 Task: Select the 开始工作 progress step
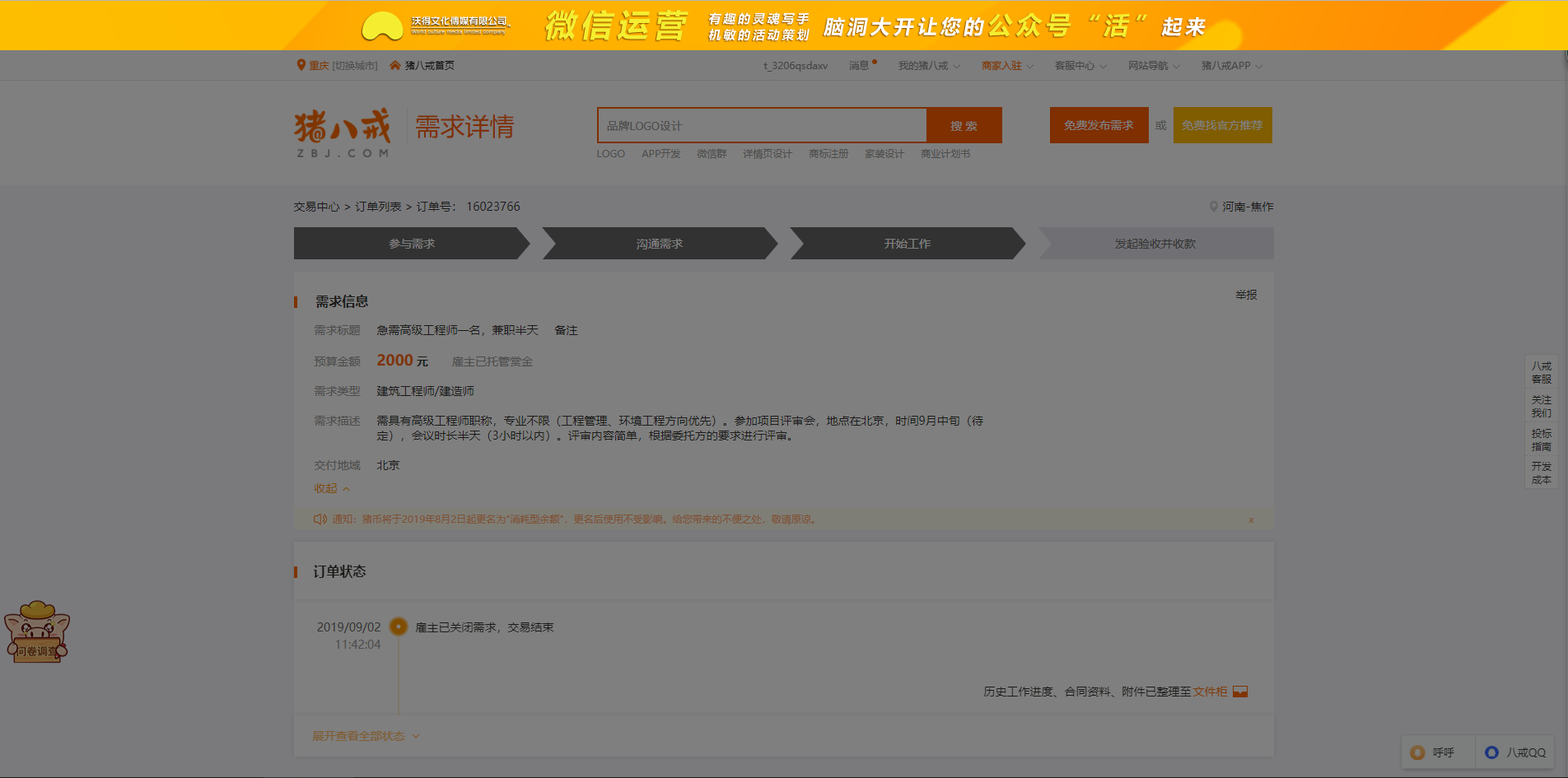pyautogui.click(x=908, y=244)
